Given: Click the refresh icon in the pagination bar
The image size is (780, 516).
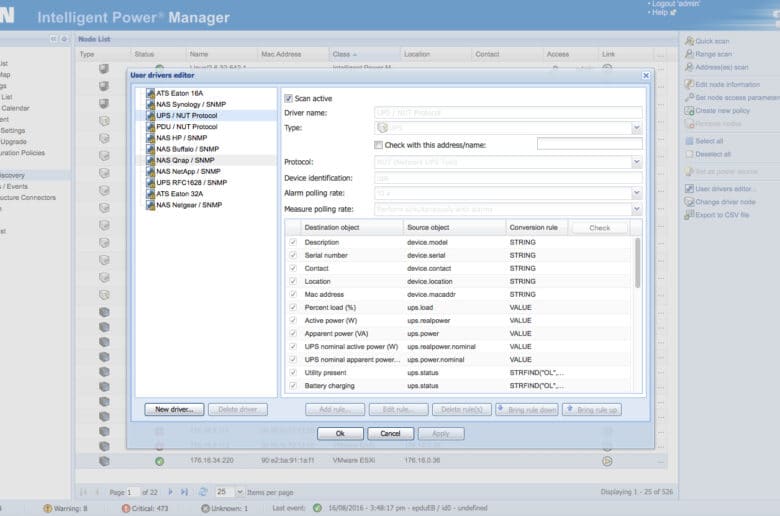Looking at the screenshot, I should pos(203,492).
